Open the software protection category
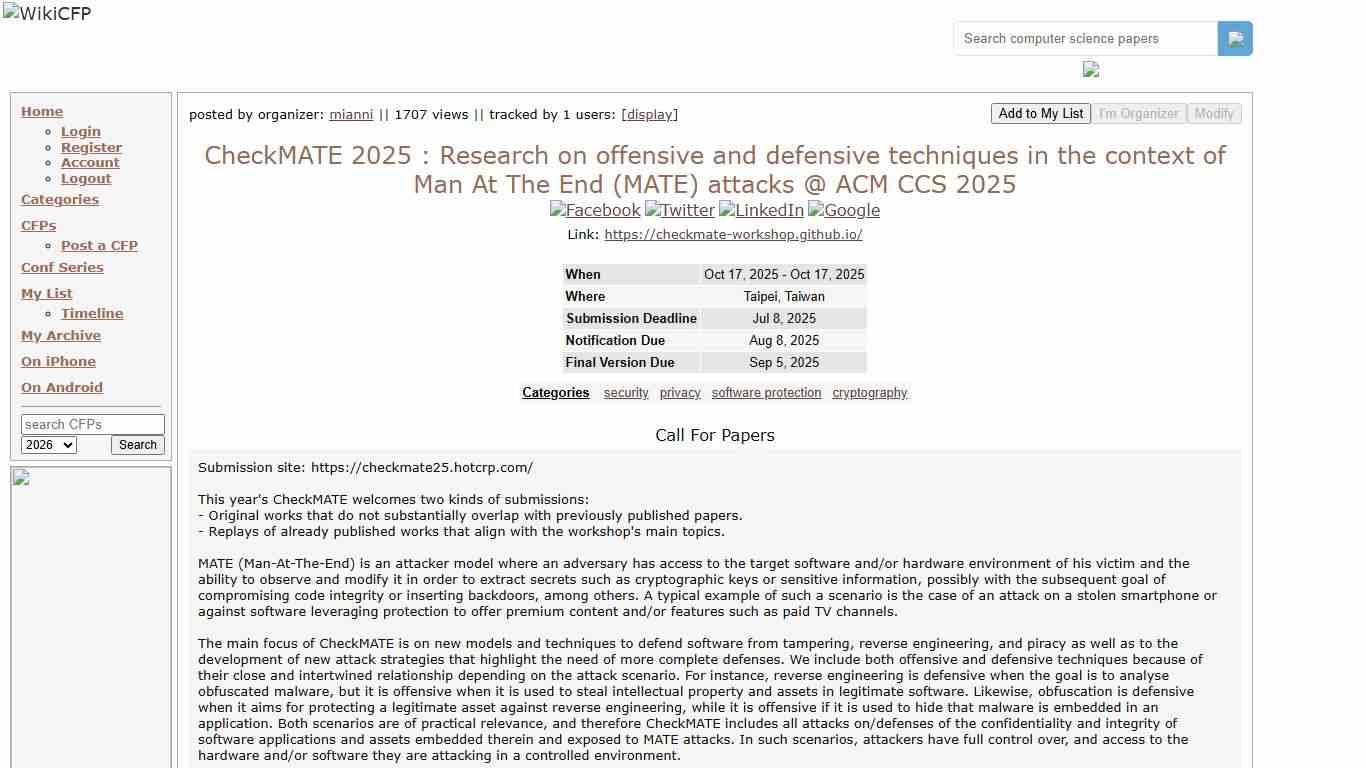Image resolution: width=1366 pixels, height=768 pixels. pyautogui.click(x=766, y=392)
